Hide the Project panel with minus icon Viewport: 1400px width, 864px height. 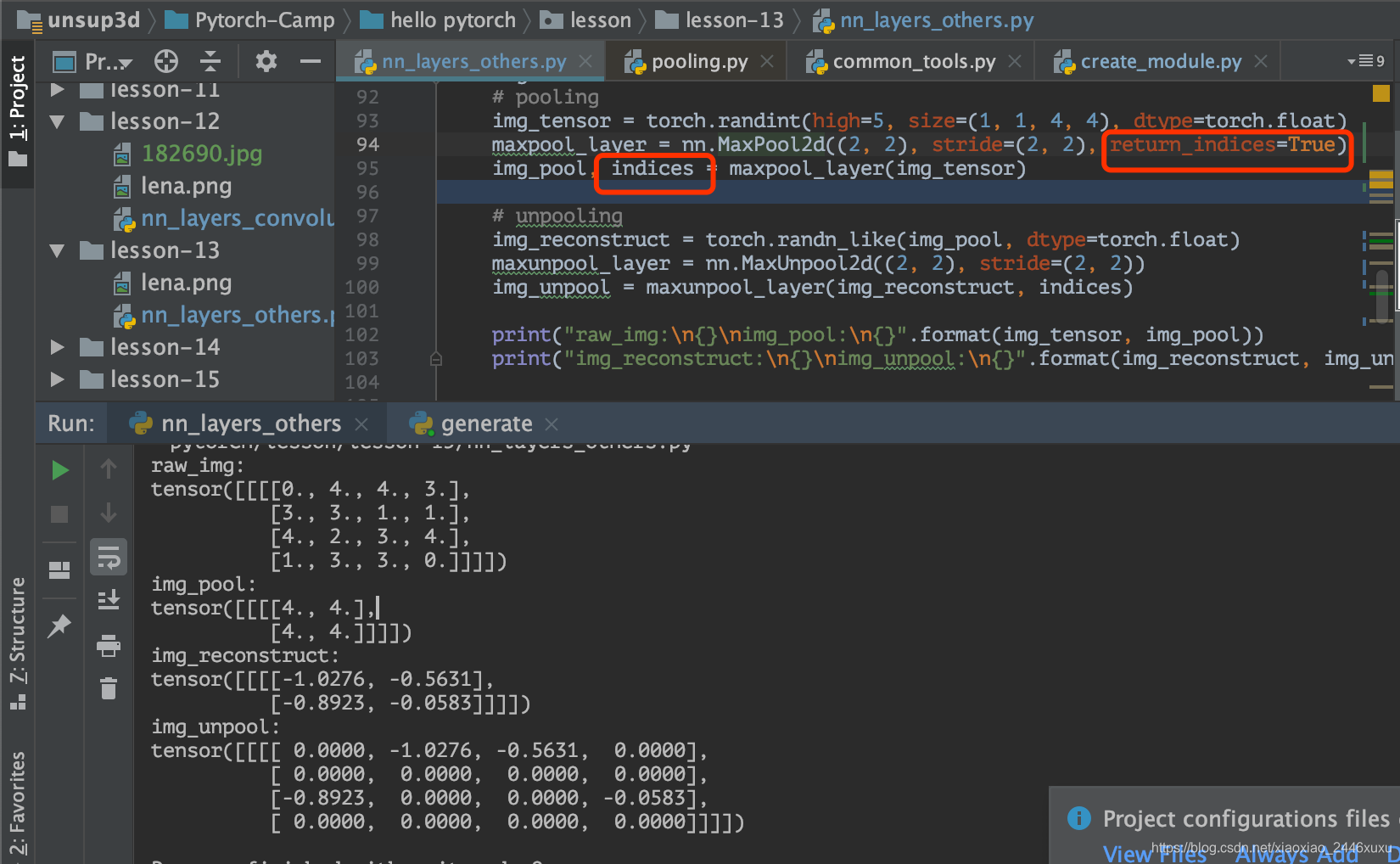(311, 61)
